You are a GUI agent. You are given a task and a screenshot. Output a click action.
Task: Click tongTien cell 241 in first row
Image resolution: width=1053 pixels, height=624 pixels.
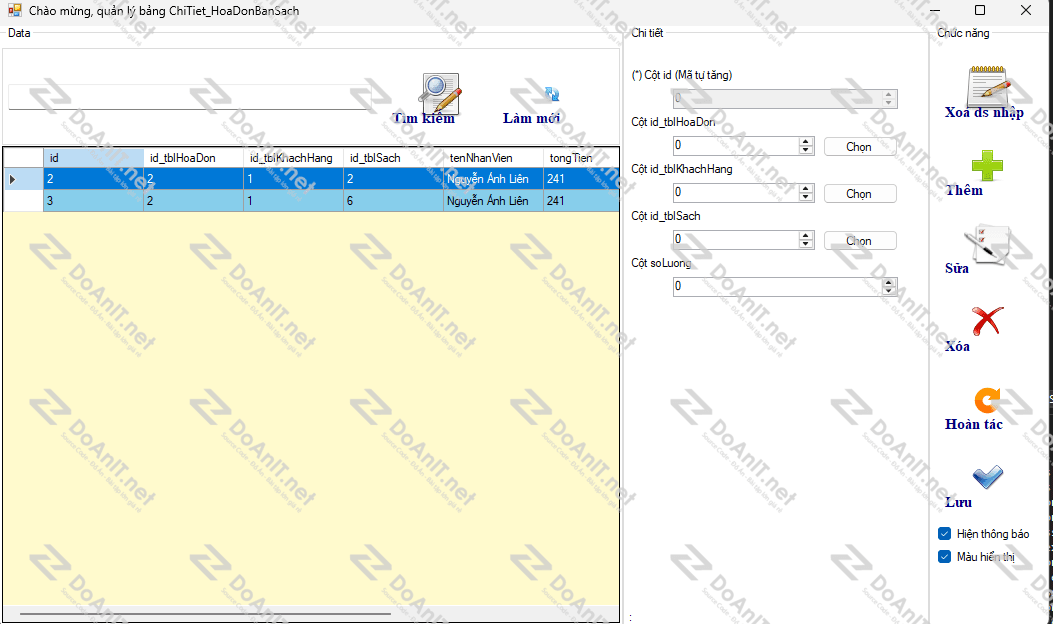pyautogui.click(x=581, y=179)
